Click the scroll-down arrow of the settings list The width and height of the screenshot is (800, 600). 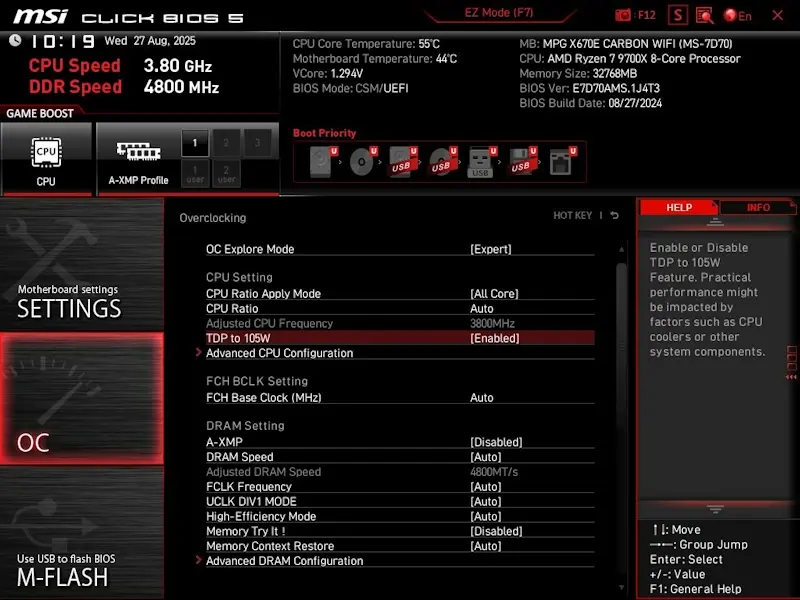coord(621,588)
